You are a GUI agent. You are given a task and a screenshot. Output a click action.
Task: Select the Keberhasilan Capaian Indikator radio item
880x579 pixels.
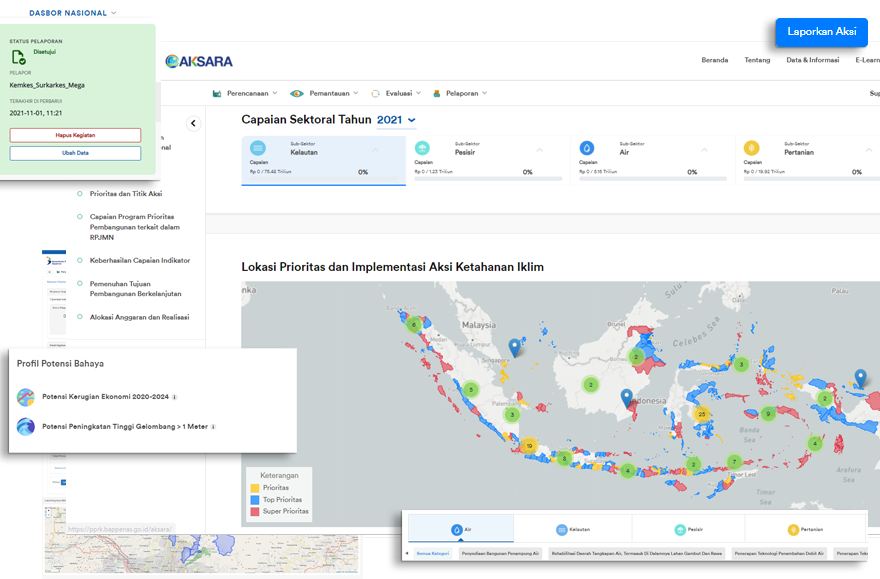pyautogui.click(x=78, y=260)
